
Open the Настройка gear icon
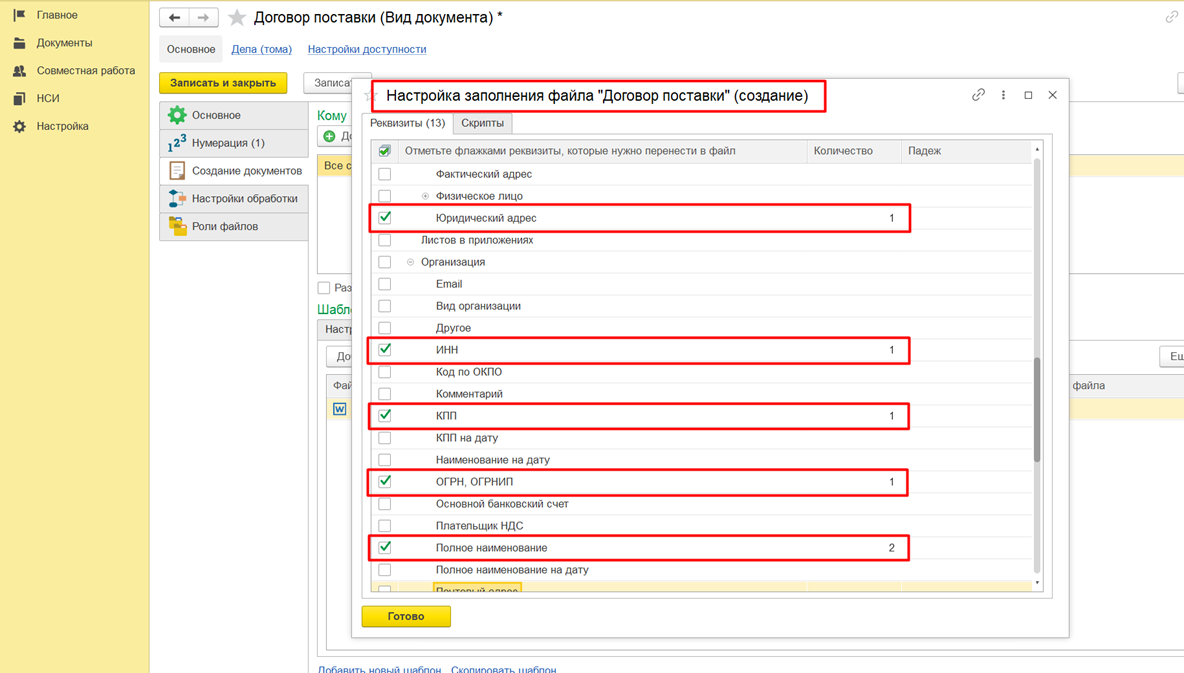20,126
